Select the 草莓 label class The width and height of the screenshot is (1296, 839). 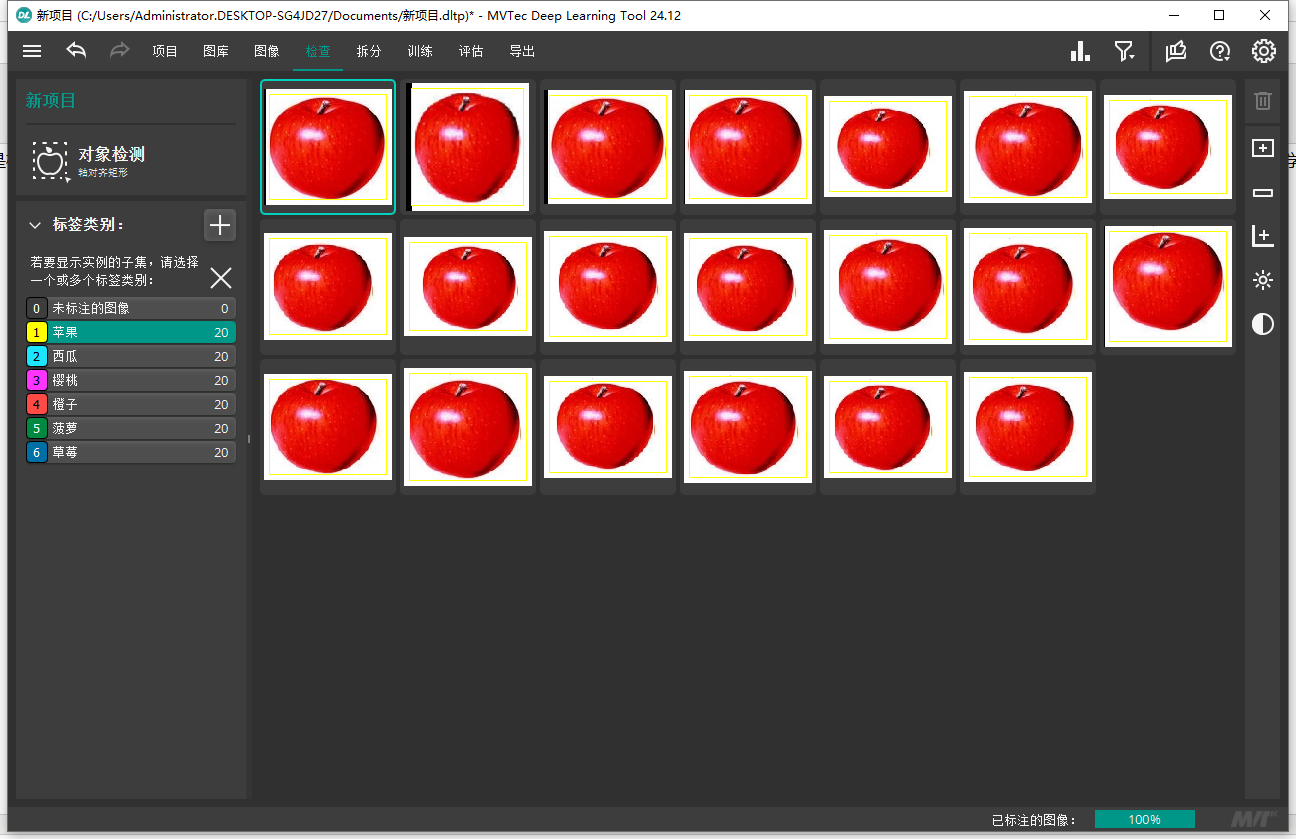coord(130,452)
